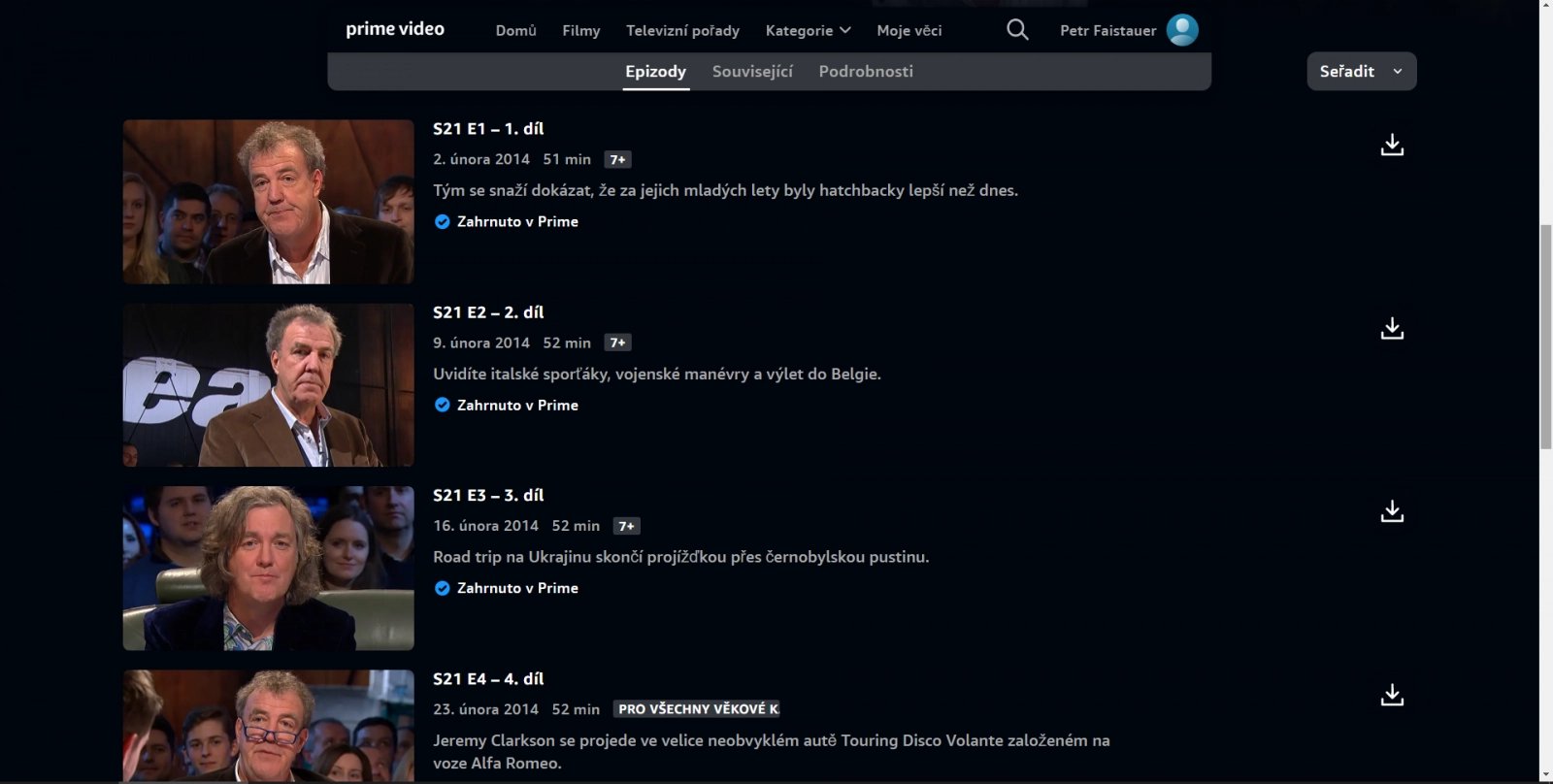Open the Domů menu item
Viewport: 1553px width, 784px height.
(515, 30)
